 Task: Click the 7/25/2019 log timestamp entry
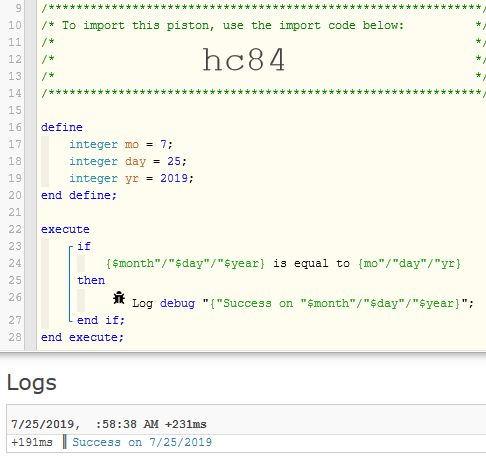coord(109,424)
